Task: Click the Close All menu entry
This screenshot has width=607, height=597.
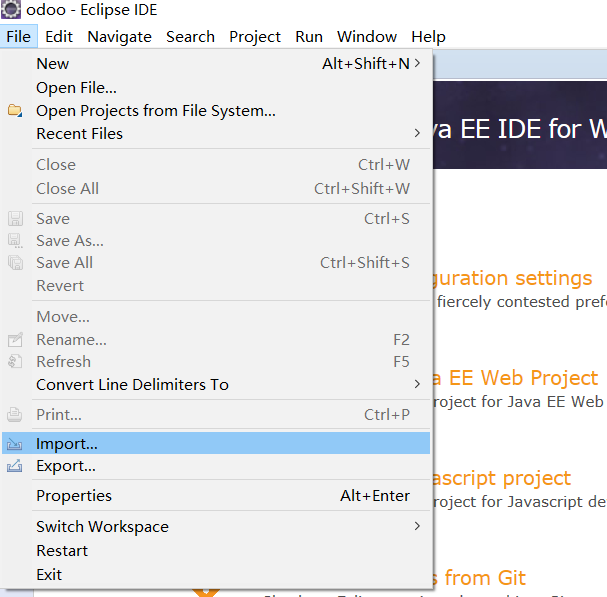Action: [216, 189]
